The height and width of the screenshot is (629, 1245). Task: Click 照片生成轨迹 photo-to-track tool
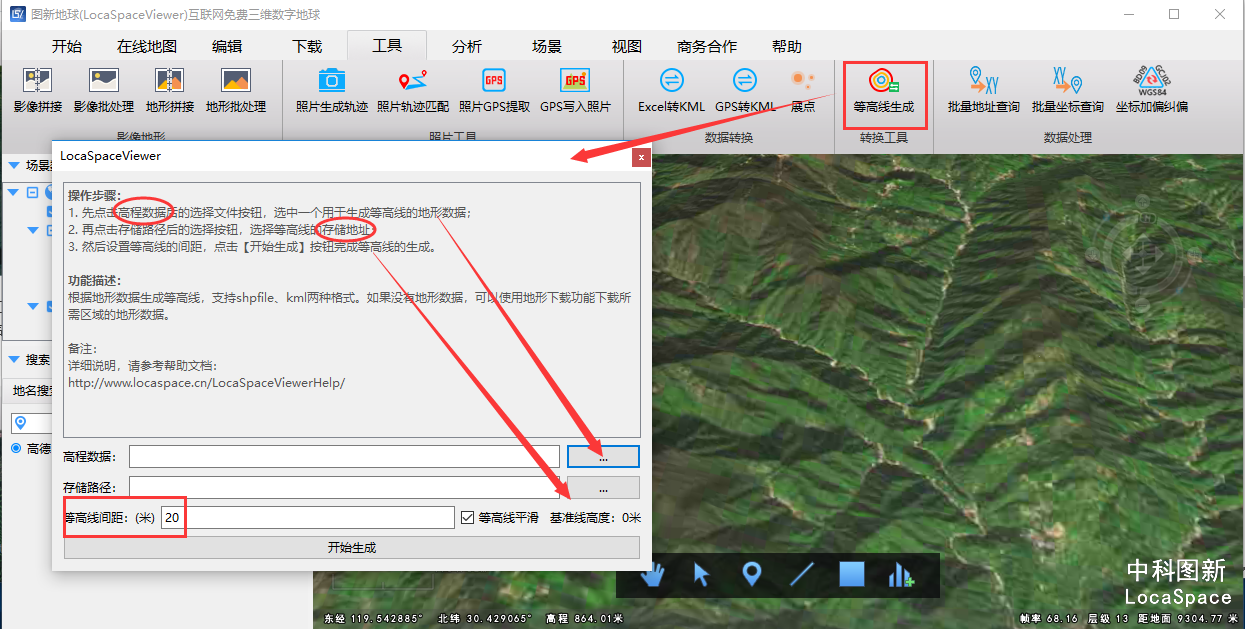pos(332,90)
